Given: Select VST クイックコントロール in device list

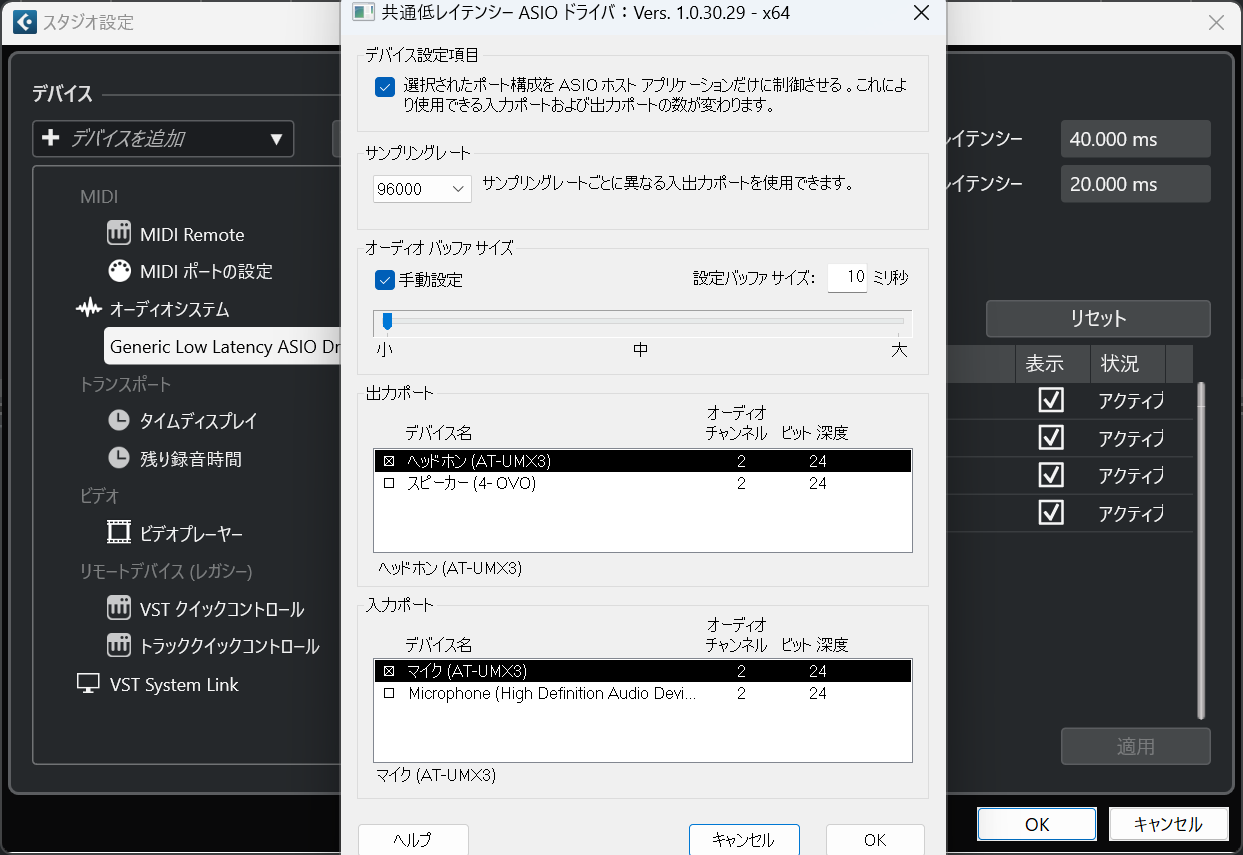Looking at the screenshot, I should [206, 609].
